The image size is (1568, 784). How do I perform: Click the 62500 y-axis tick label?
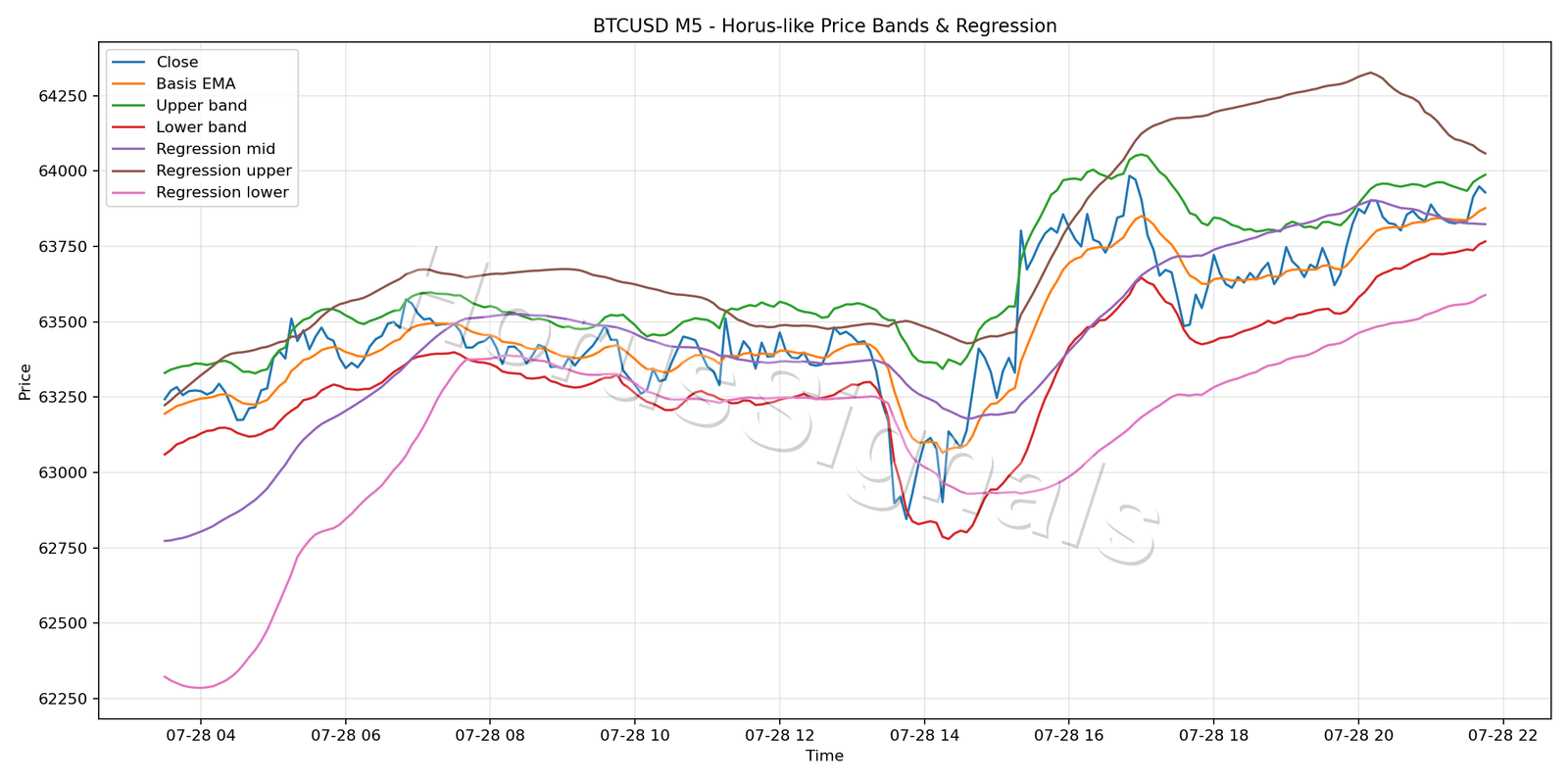click(x=65, y=623)
